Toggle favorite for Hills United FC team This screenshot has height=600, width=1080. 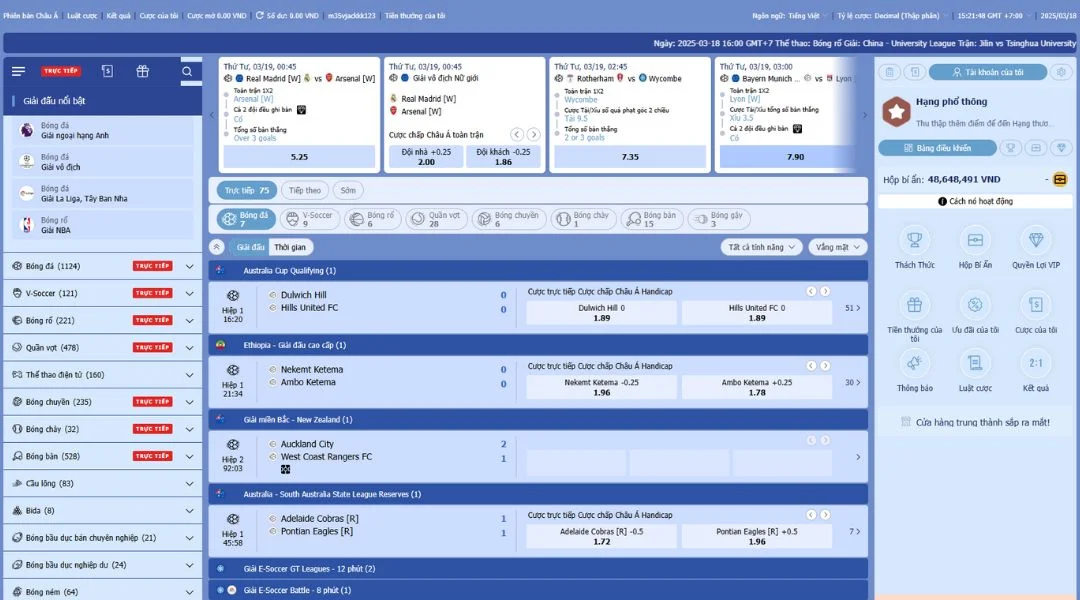click(x=273, y=308)
